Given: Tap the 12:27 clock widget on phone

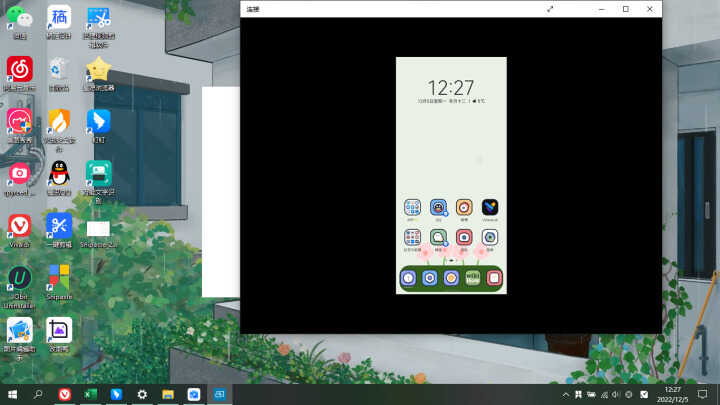Looking at the screenshot, I should 451,87.
